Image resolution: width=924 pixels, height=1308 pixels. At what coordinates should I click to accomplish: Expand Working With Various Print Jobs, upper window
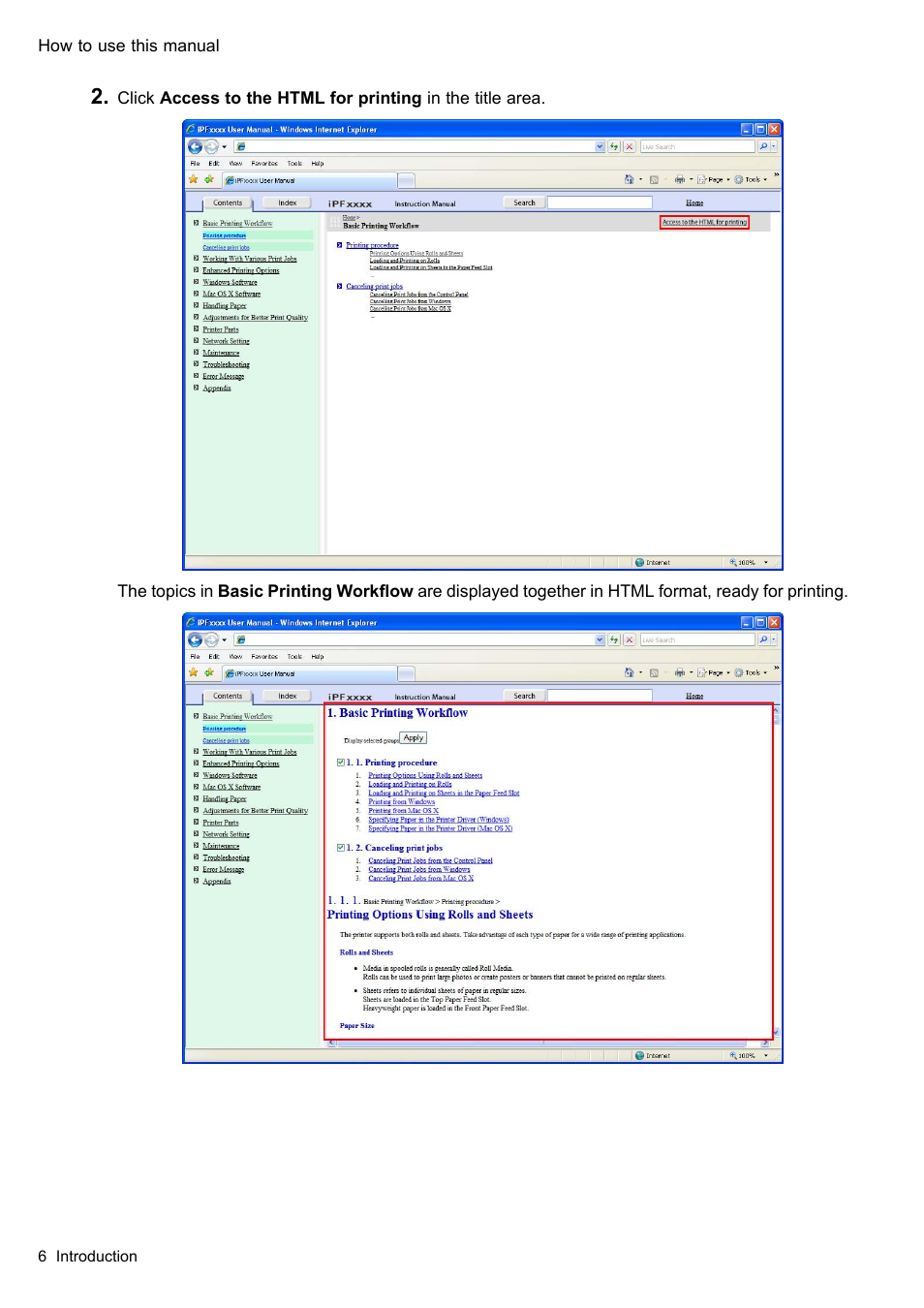click(x=196, y=259)
